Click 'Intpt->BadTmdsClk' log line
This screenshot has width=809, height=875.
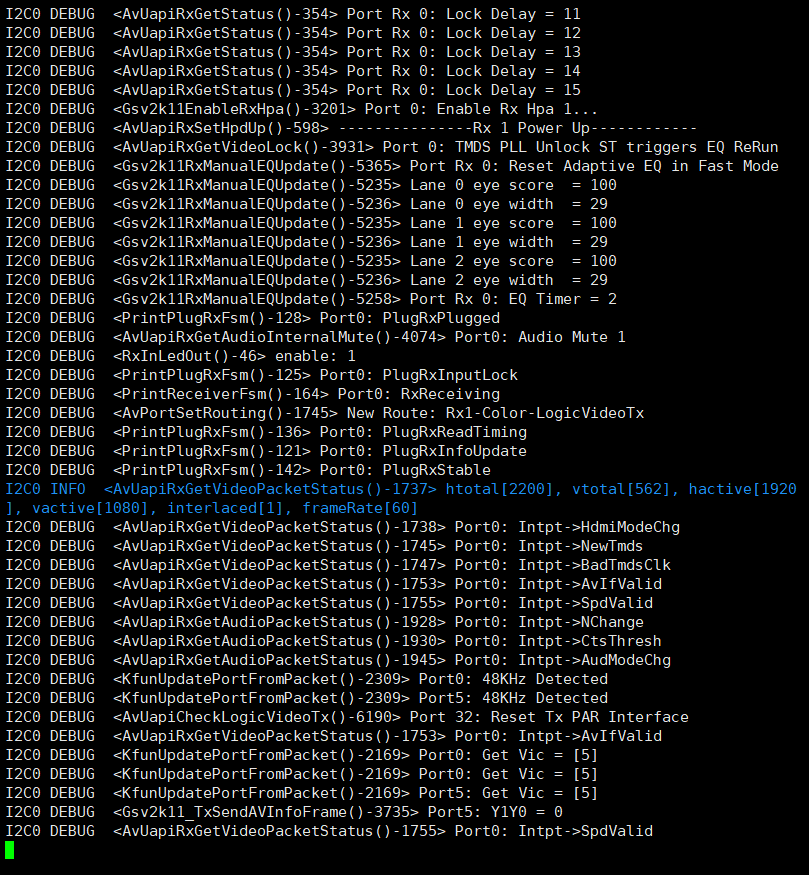(x=338, y=564)
